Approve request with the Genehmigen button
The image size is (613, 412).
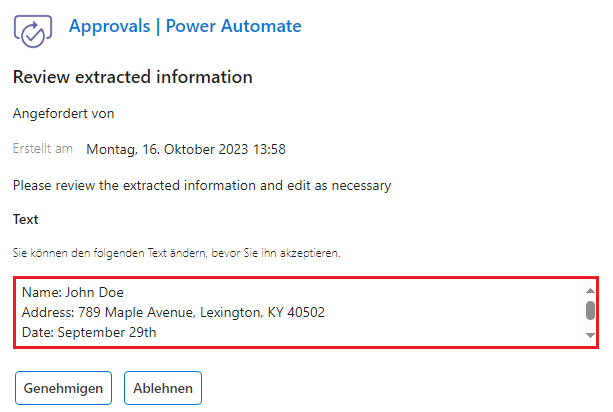pyautogui.click(x=63, y=388)
